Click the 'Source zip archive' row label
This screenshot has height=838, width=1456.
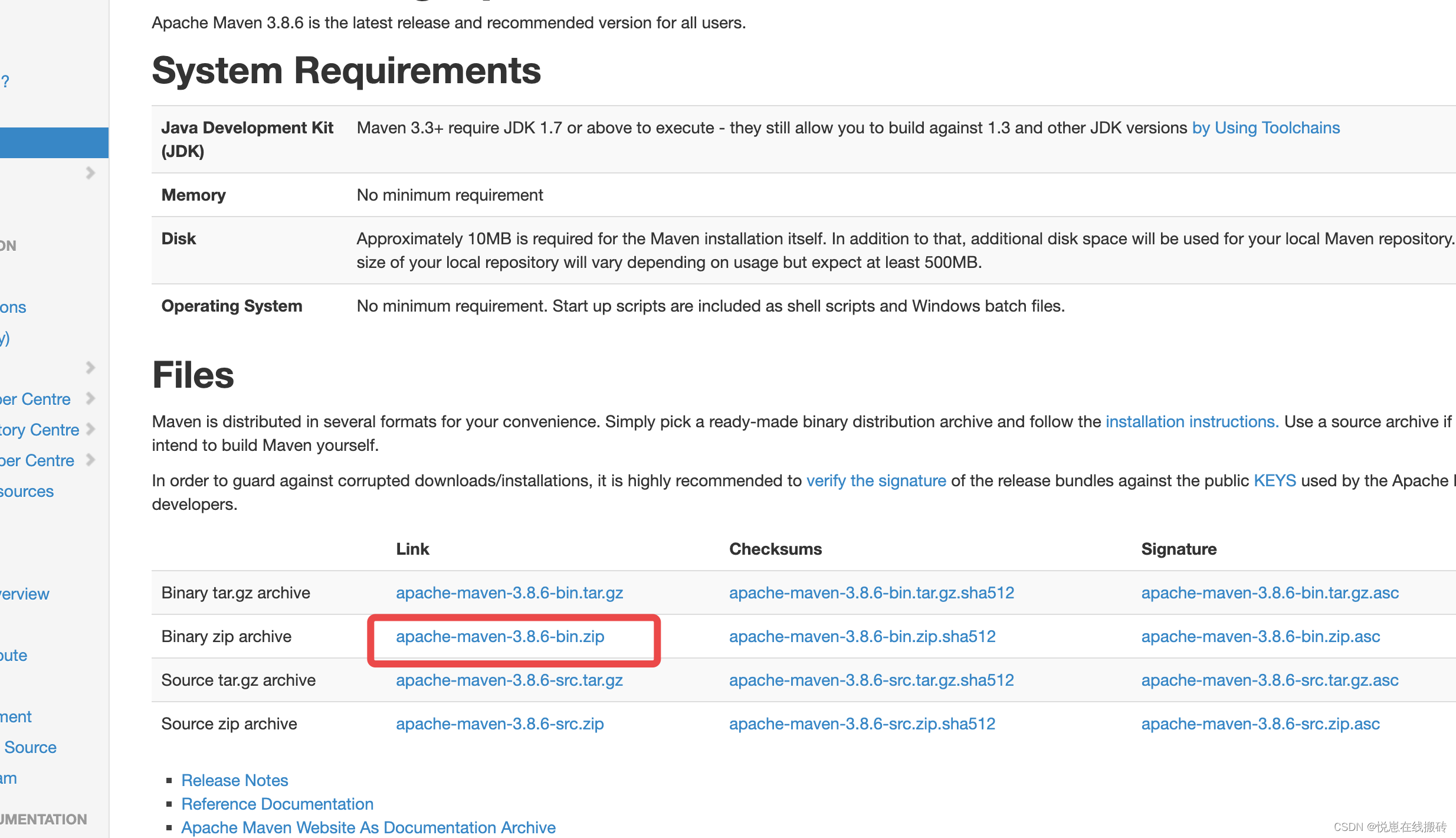pos(229,724)
